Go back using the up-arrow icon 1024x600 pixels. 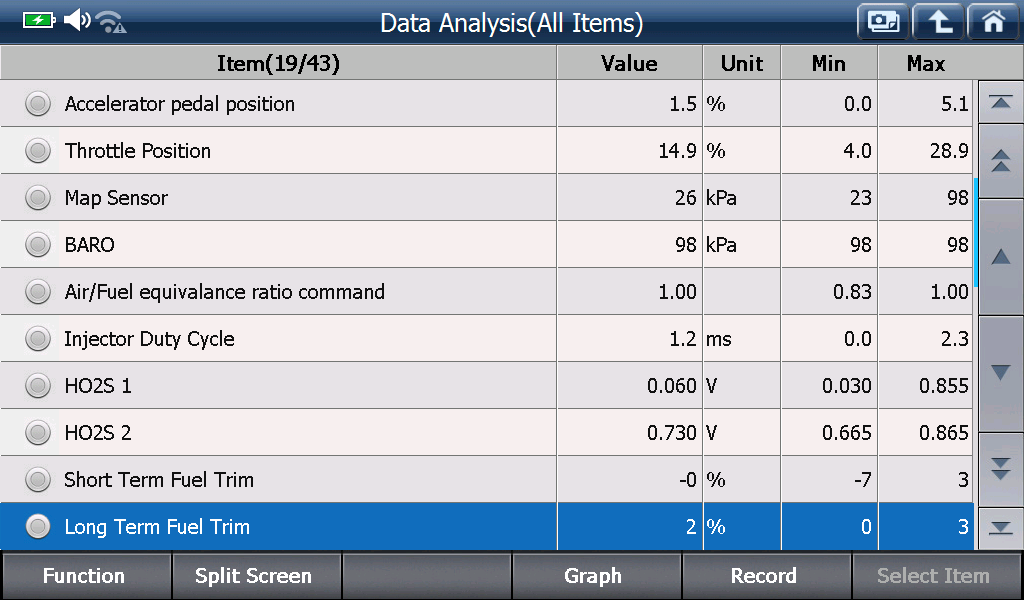938,22
